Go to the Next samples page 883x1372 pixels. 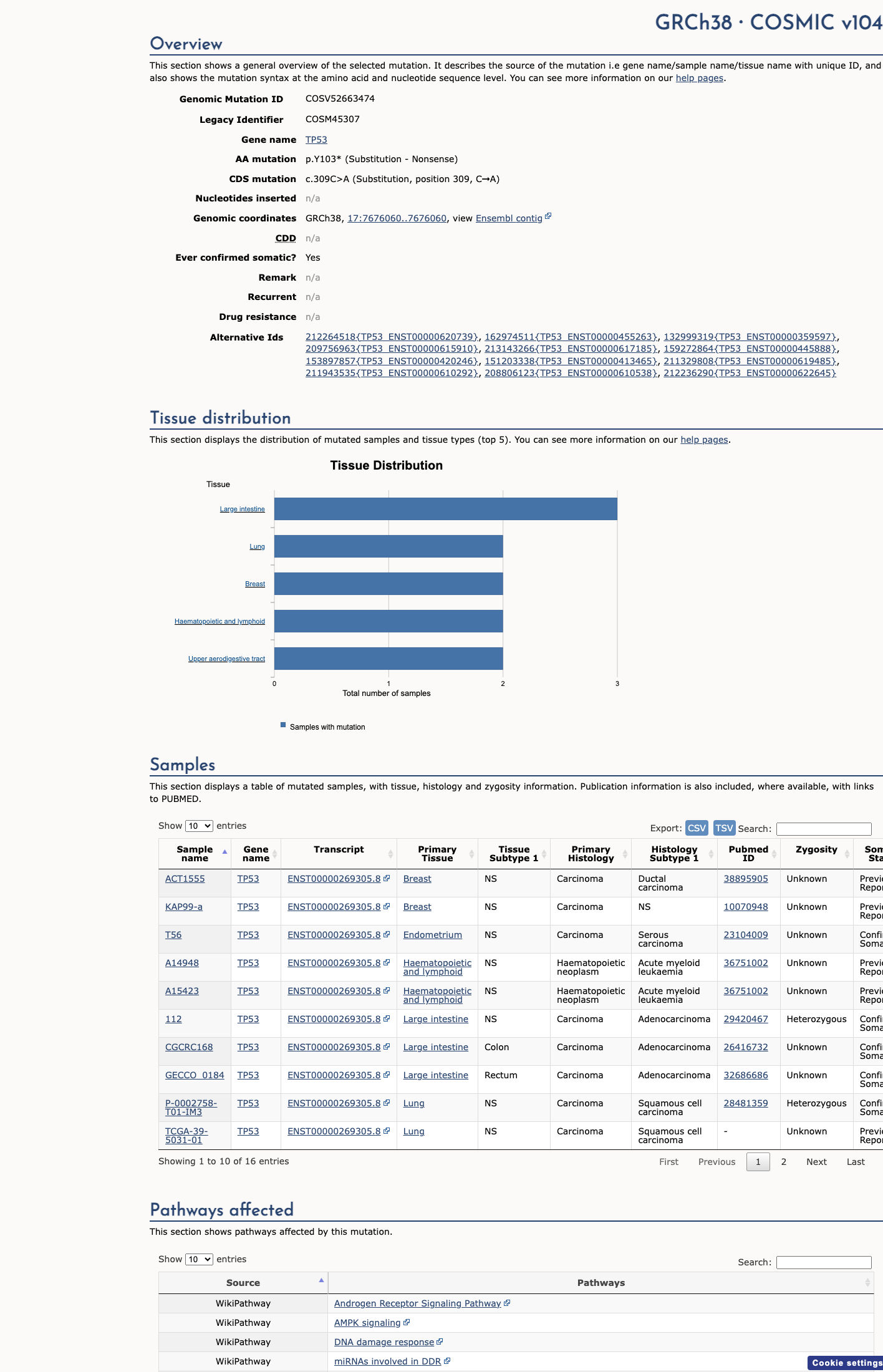(x=816, y=1162)
